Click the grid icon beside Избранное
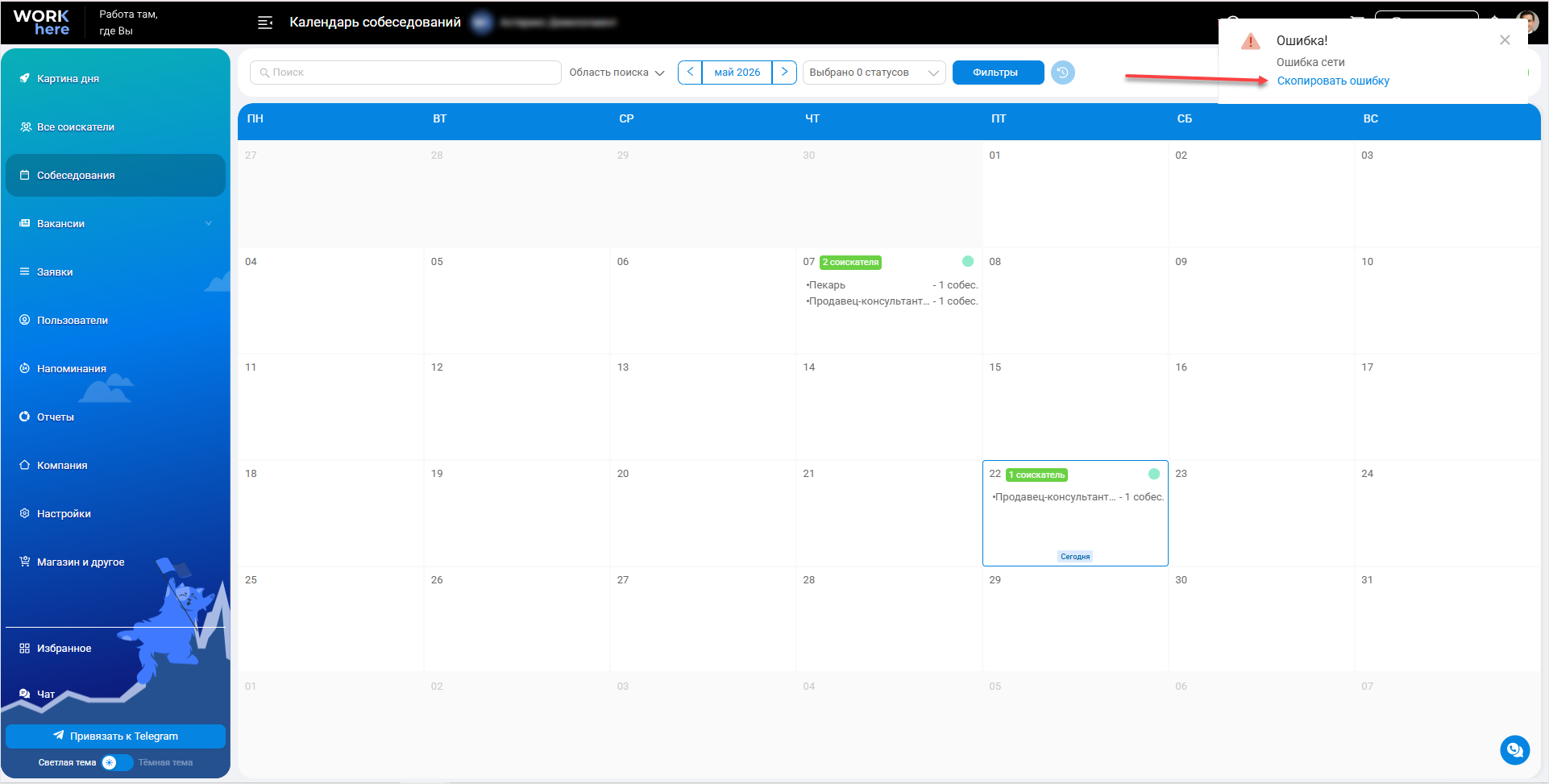The image size is (1549, 784). [x=25, y=648]
